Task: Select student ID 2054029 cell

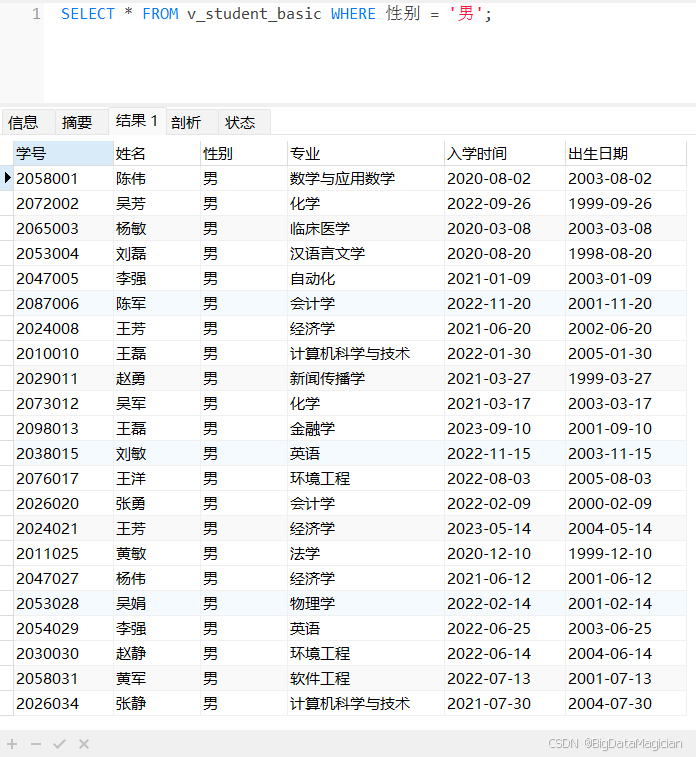Action: pyautogui.click(x=64, y=629)
